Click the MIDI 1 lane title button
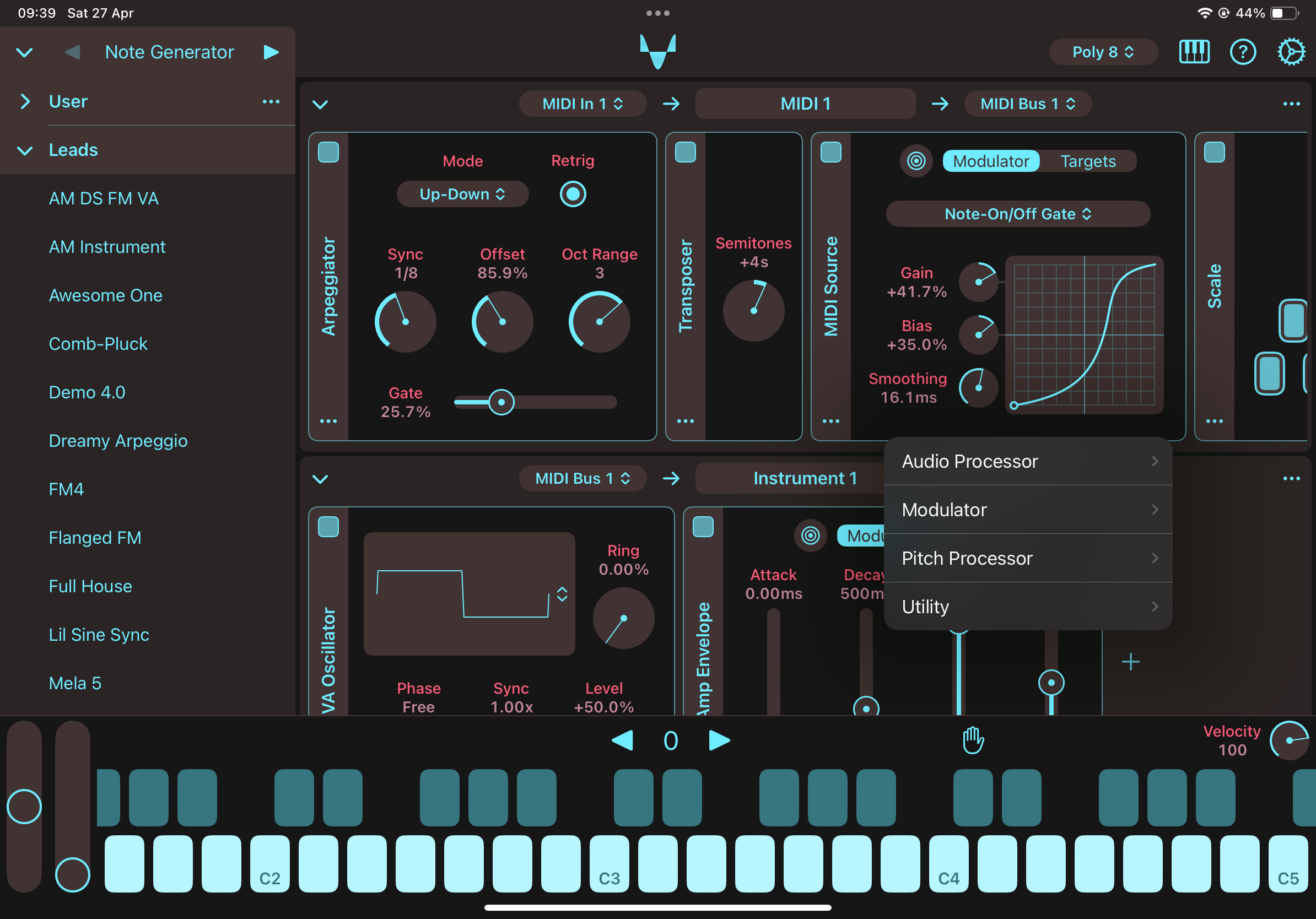This screenshot has height=919, width=1316. 805,104
